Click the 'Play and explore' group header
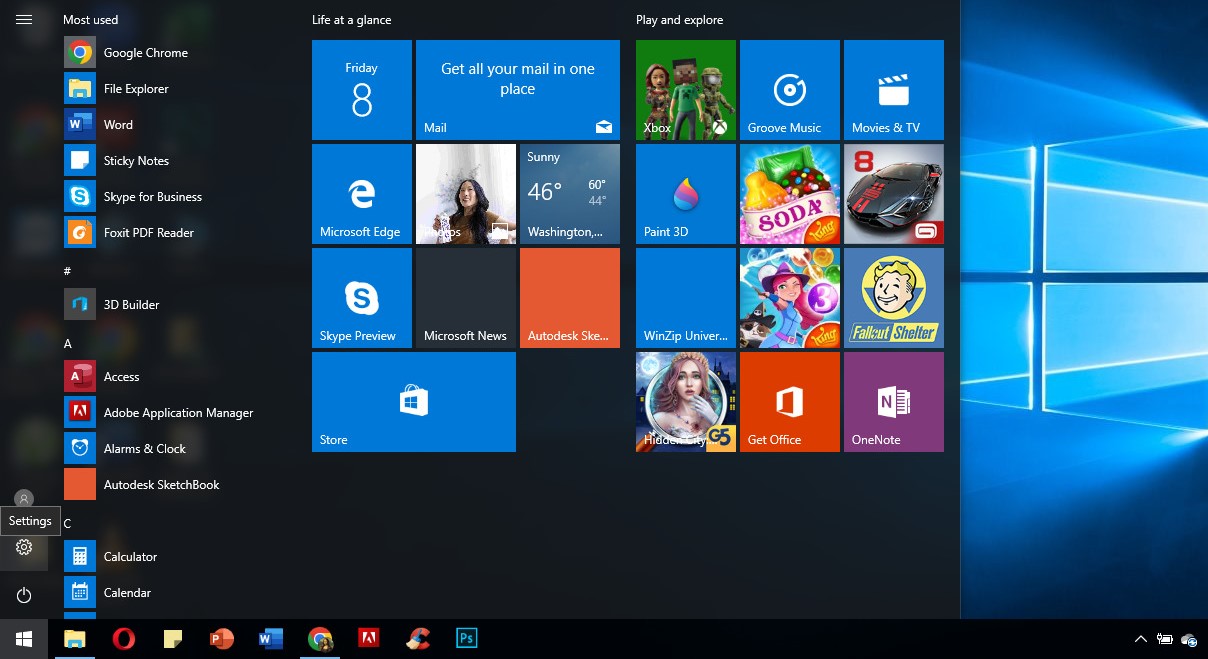Screen dimensions: 1208x659 [x=680, y=20]
